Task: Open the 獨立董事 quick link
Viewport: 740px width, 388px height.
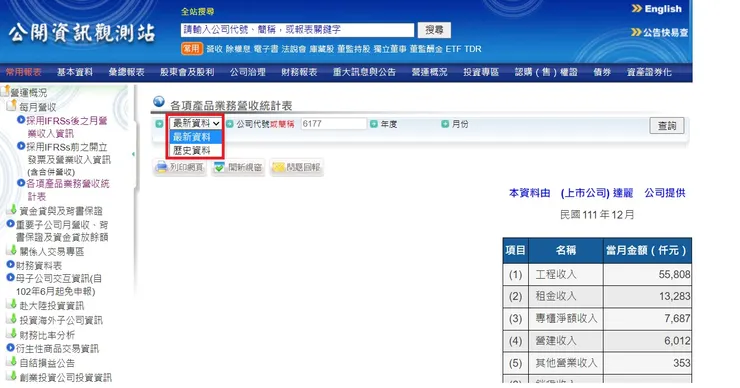Action: click(390, 49)
